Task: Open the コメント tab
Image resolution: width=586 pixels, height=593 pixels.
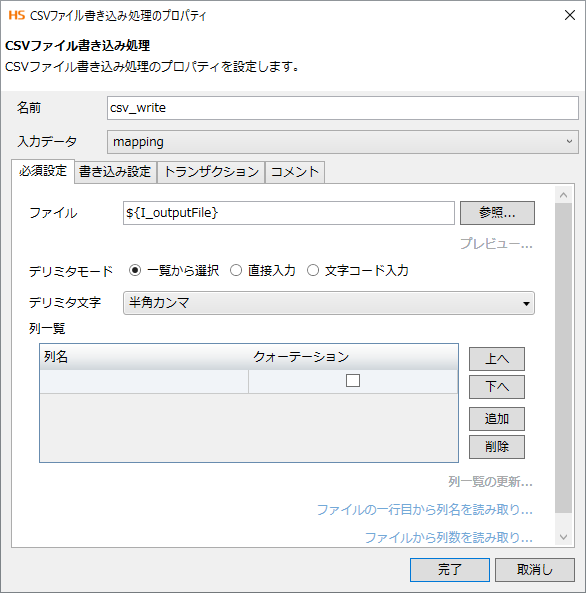Action: 295,172
